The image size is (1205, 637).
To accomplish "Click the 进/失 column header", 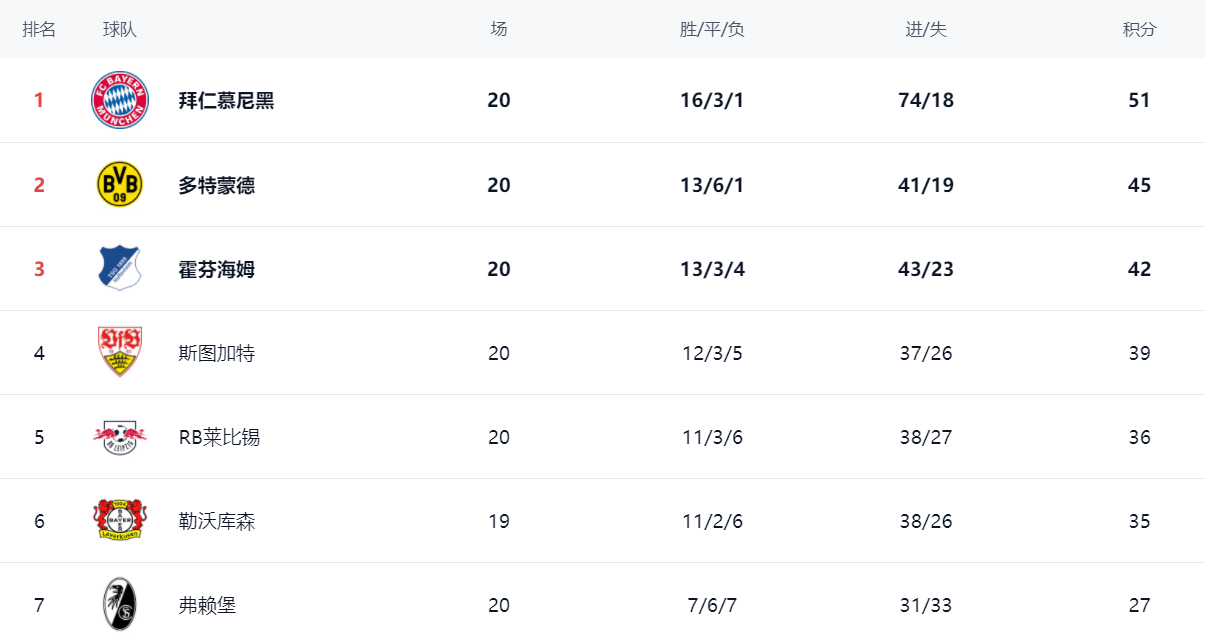I will coord(926,29).
